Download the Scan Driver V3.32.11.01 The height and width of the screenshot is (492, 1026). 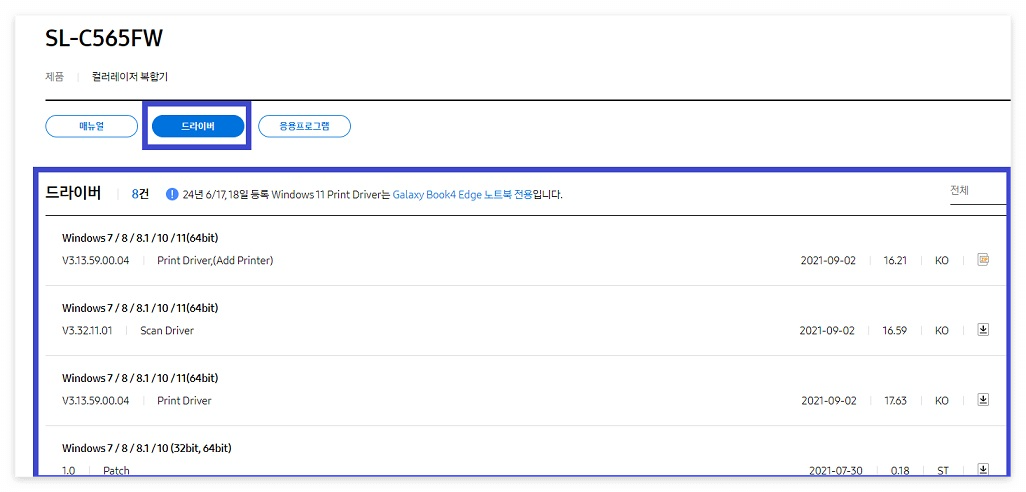983,330
